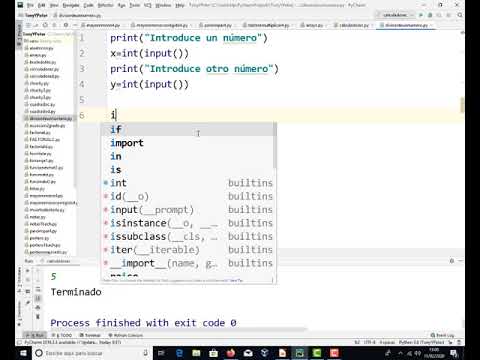Image resolution: width=480 pixels, height=360 pixels.
Task: Open the Navigate menu
Action: coord(71,5)
